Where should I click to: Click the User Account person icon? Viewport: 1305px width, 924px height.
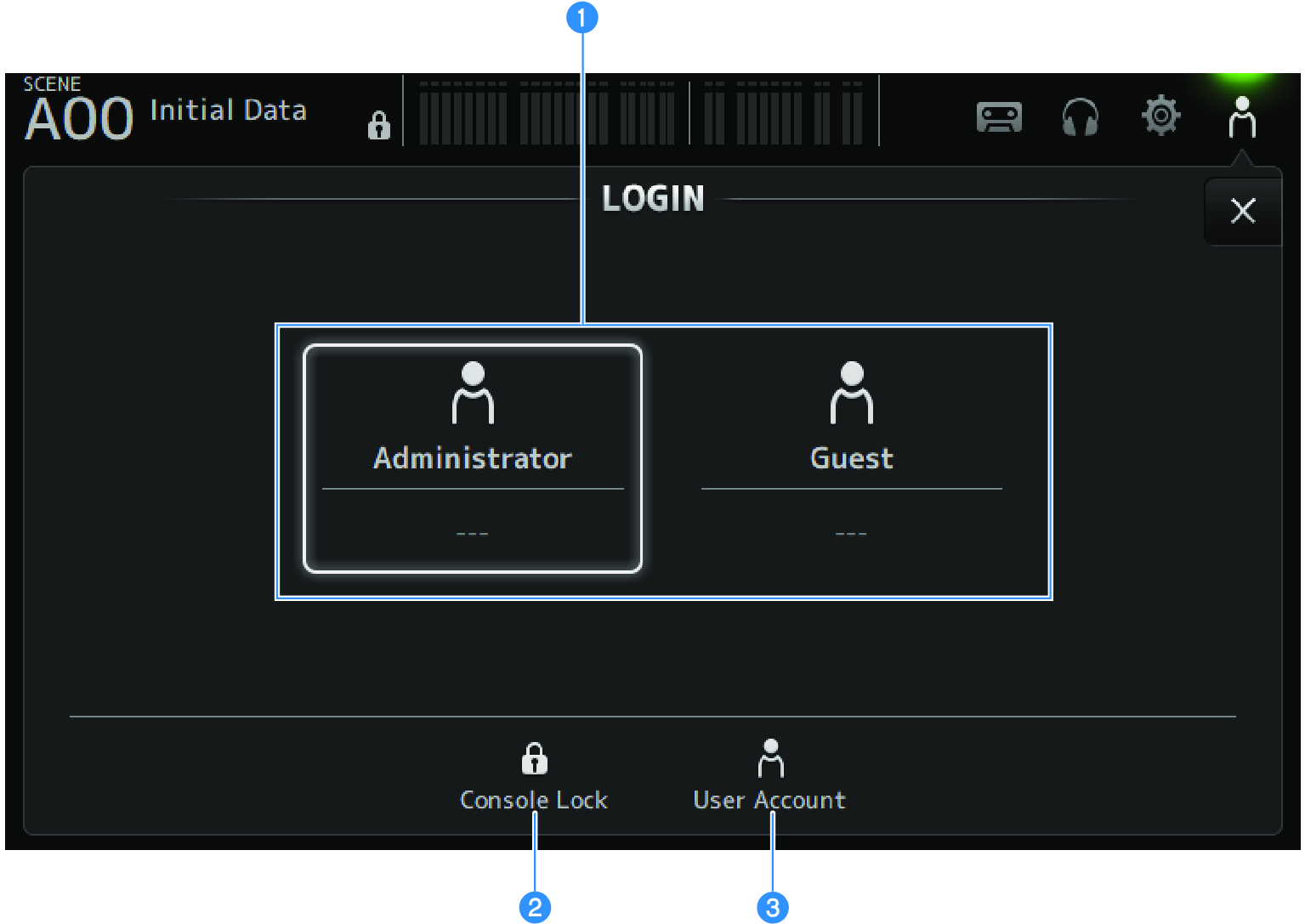click(x=769, y=757)
